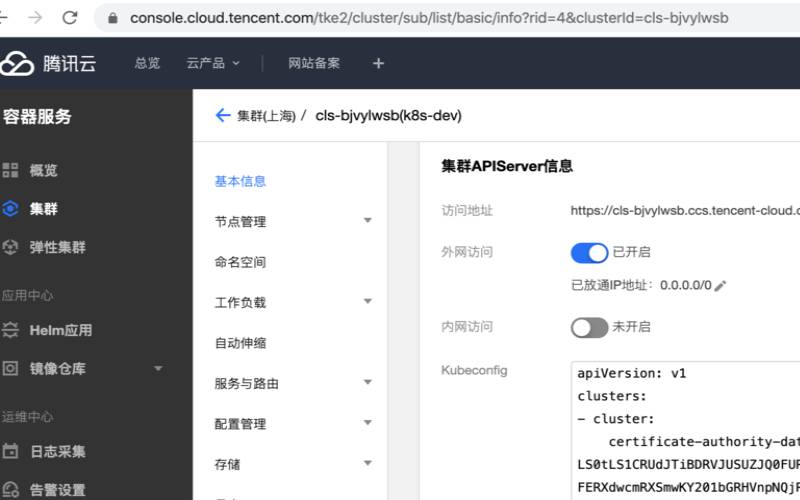Add a shortcut with the plus icon
Image resolution: width=800 pixels, height=500 pixels.
click(378, 64)
